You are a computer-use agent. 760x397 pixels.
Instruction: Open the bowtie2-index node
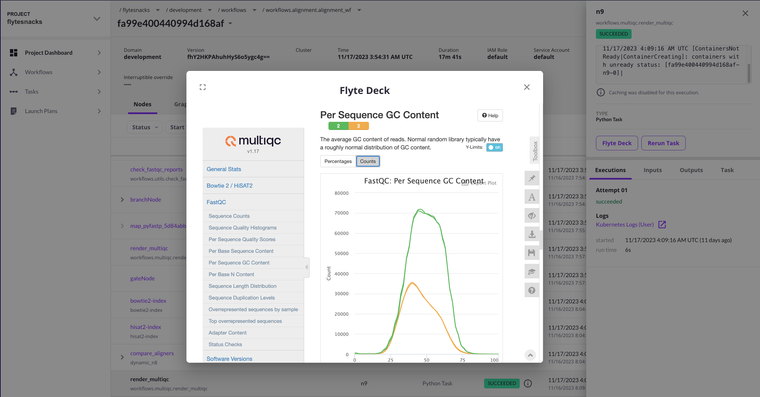[148, 301]
